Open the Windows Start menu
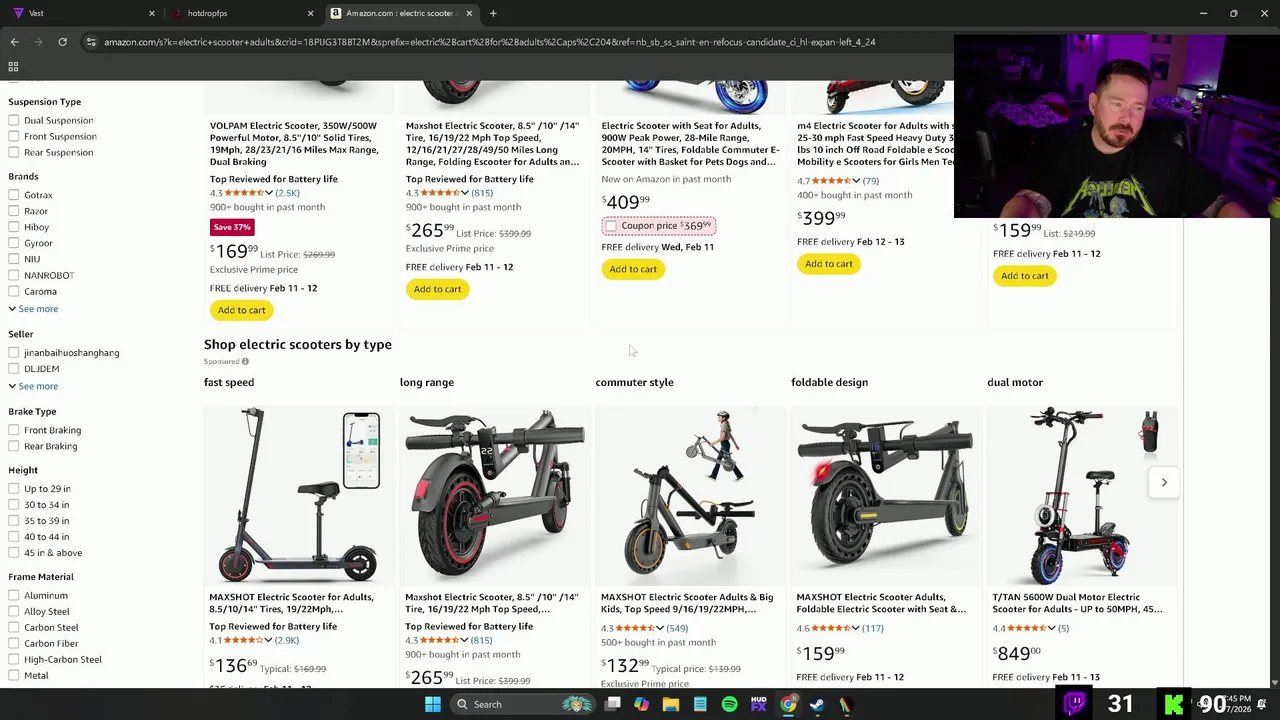Viewport: 1280px width, 720px height. coord(432,704)
